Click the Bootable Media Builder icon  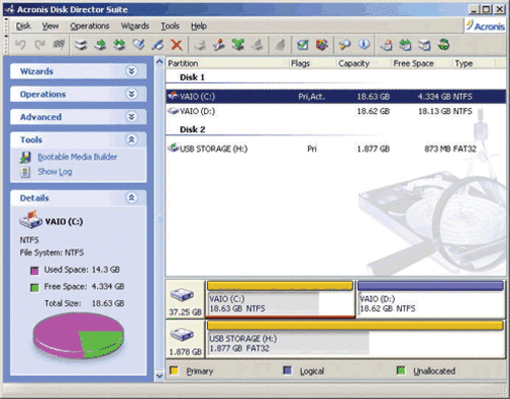(25, 157)
